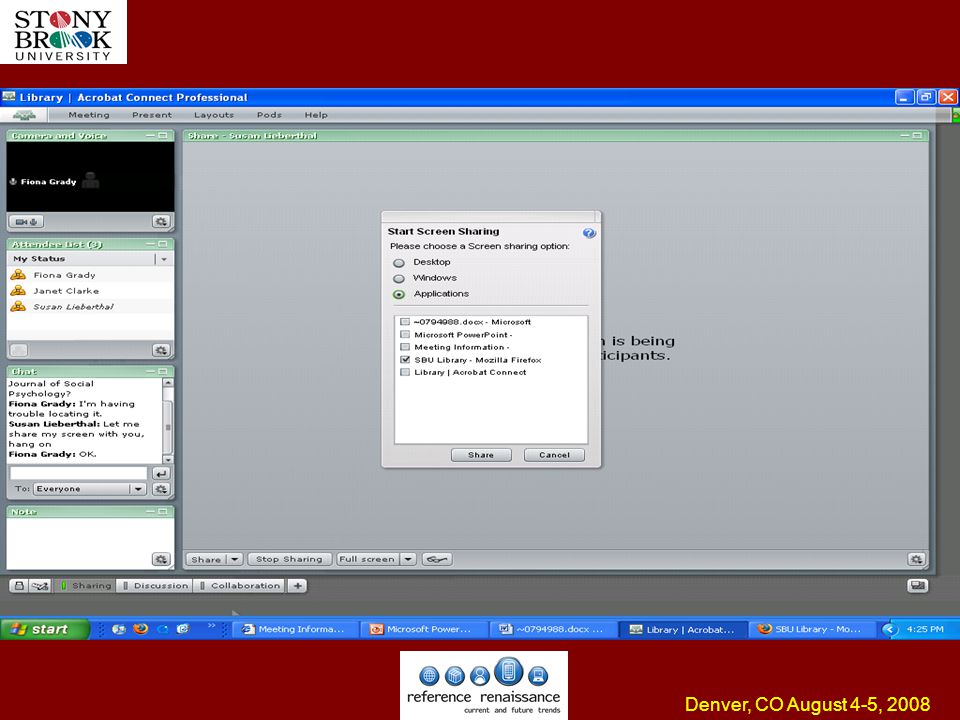Switch to the Collaboration layout tab
960x720 pixels.
(239, 586)
